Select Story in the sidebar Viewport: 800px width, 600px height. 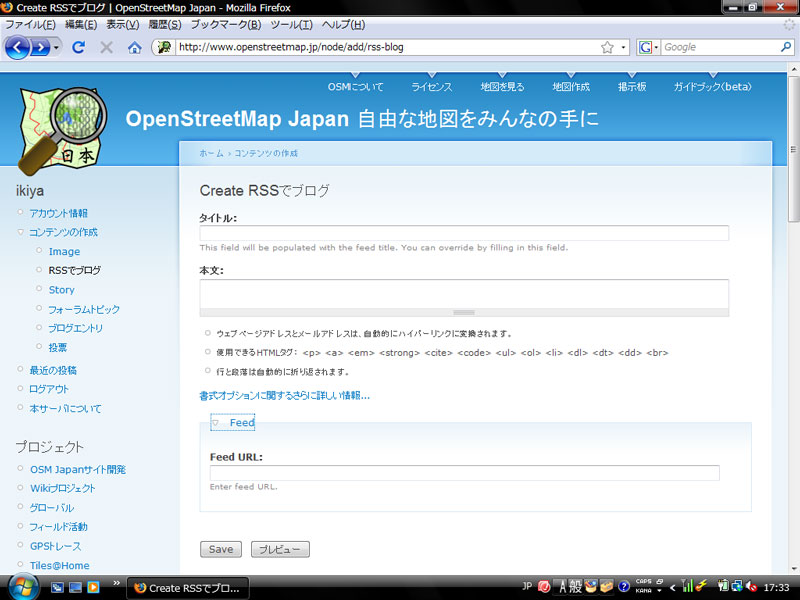[62, 290]
